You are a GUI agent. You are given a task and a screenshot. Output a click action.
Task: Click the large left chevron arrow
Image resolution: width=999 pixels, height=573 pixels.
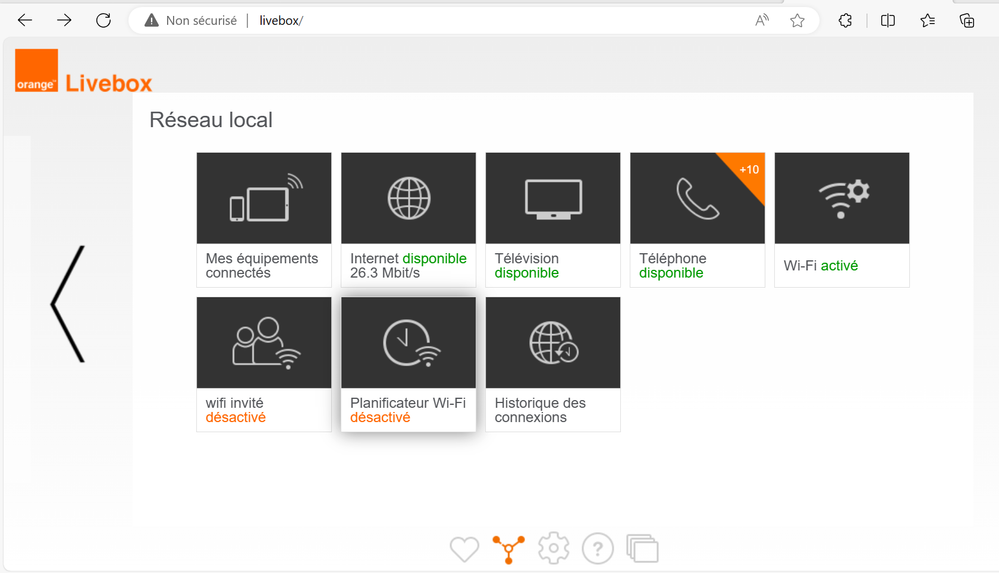tap(68, 304)
